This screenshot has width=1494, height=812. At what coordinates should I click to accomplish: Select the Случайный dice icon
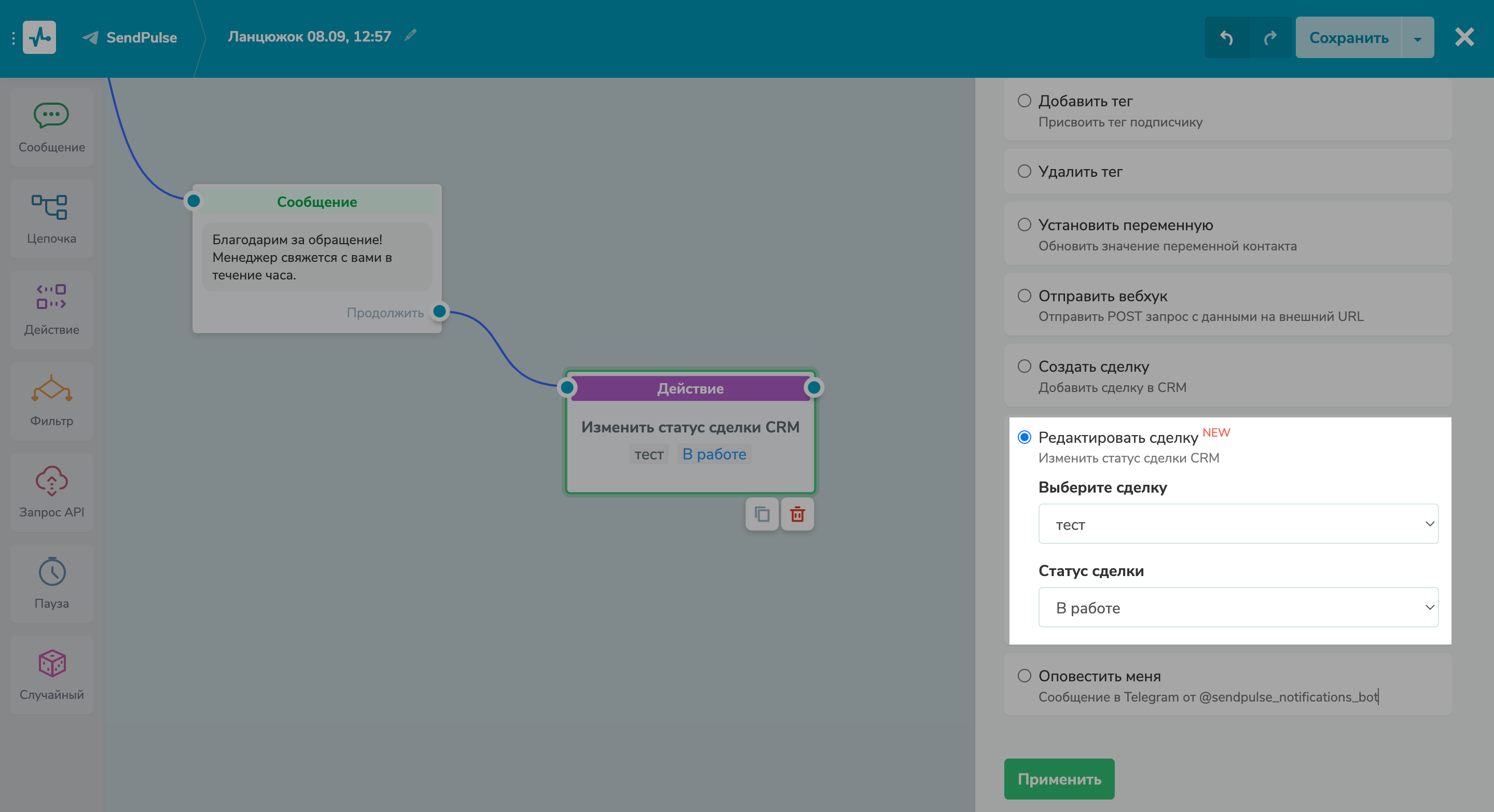[51, 663]
